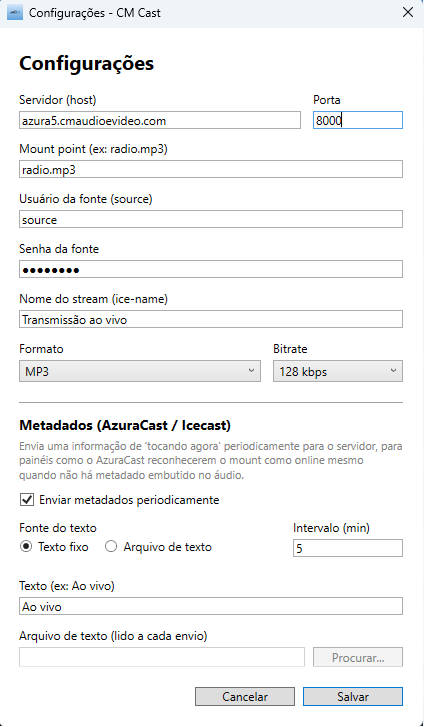This screenshot has height=727, width=424.
Task: Click the CM Cast app icon in title bar
Action: pos(15,13)
